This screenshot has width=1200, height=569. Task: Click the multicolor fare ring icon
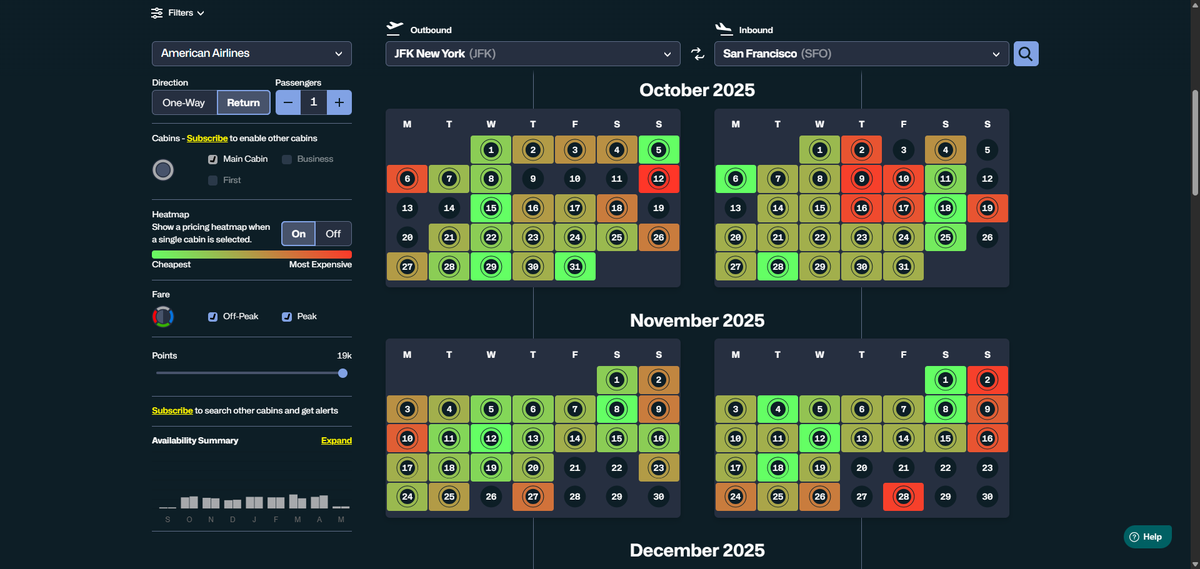pyautogui.click(x=163, y=317)
